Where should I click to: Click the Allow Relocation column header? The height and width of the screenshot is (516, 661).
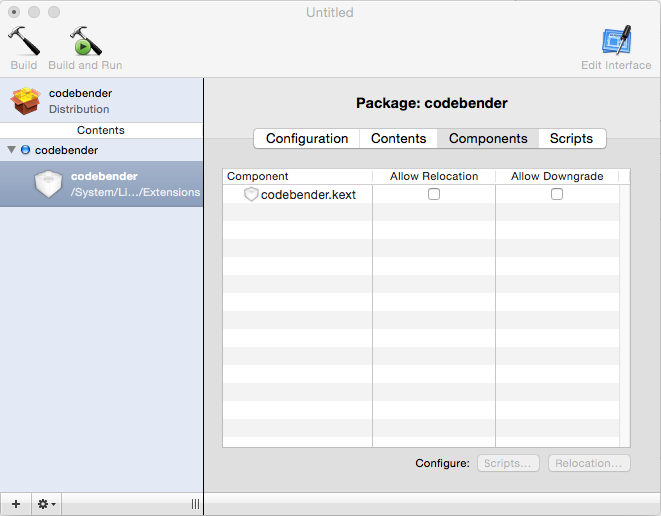[x=434, y=176]
